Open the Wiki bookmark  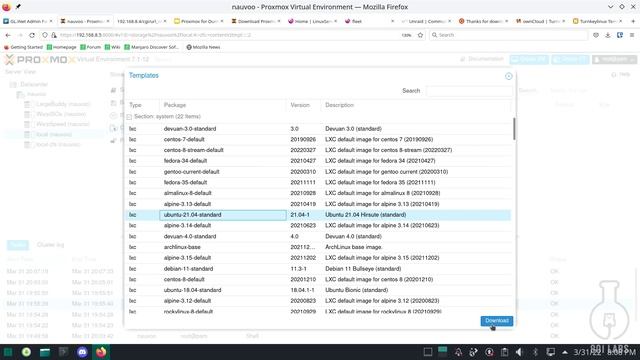(x=113, y=47)
